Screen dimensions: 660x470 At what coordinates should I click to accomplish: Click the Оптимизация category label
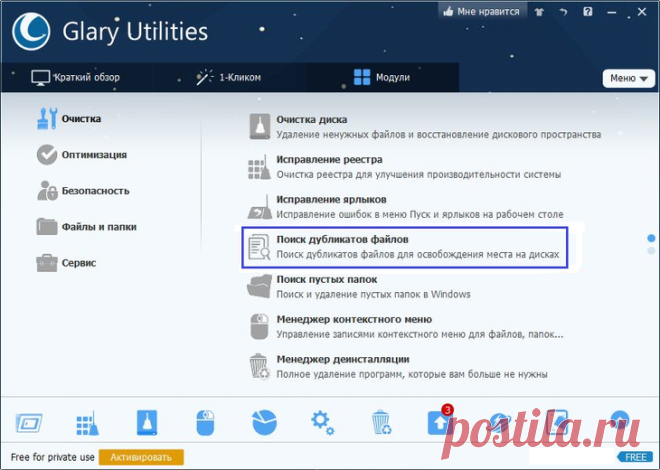point(94,155)
